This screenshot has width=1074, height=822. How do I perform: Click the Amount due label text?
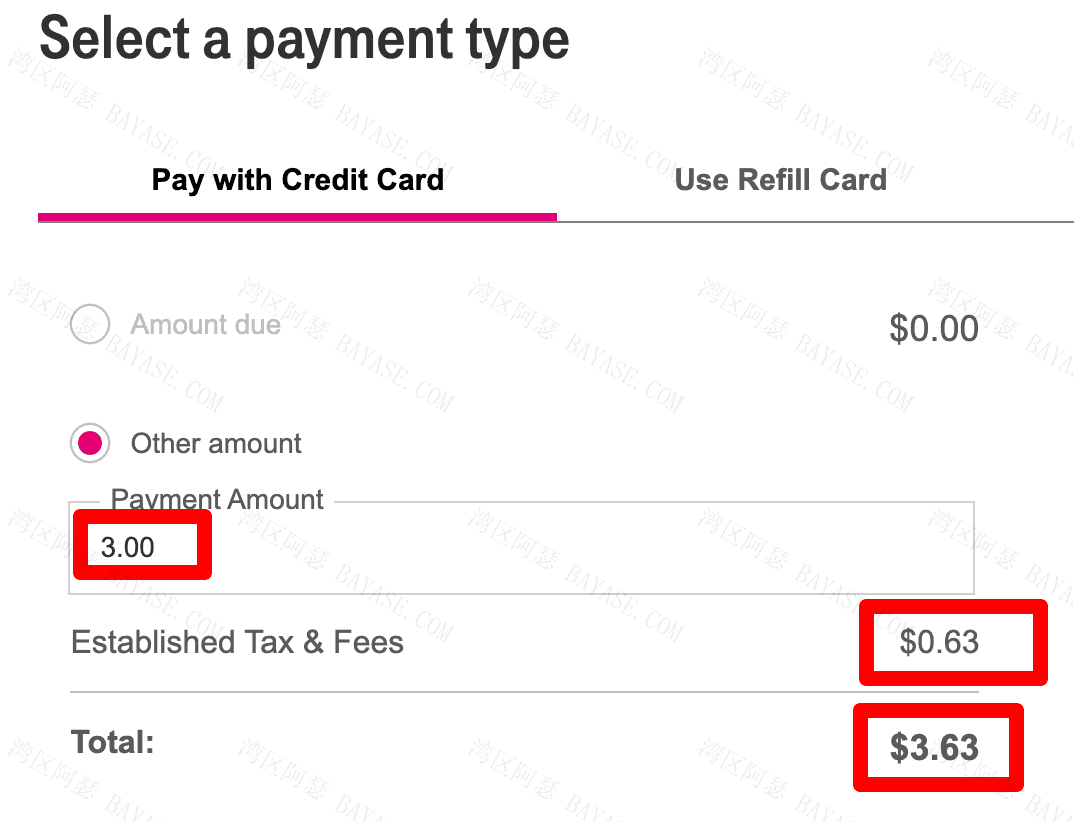205,324
